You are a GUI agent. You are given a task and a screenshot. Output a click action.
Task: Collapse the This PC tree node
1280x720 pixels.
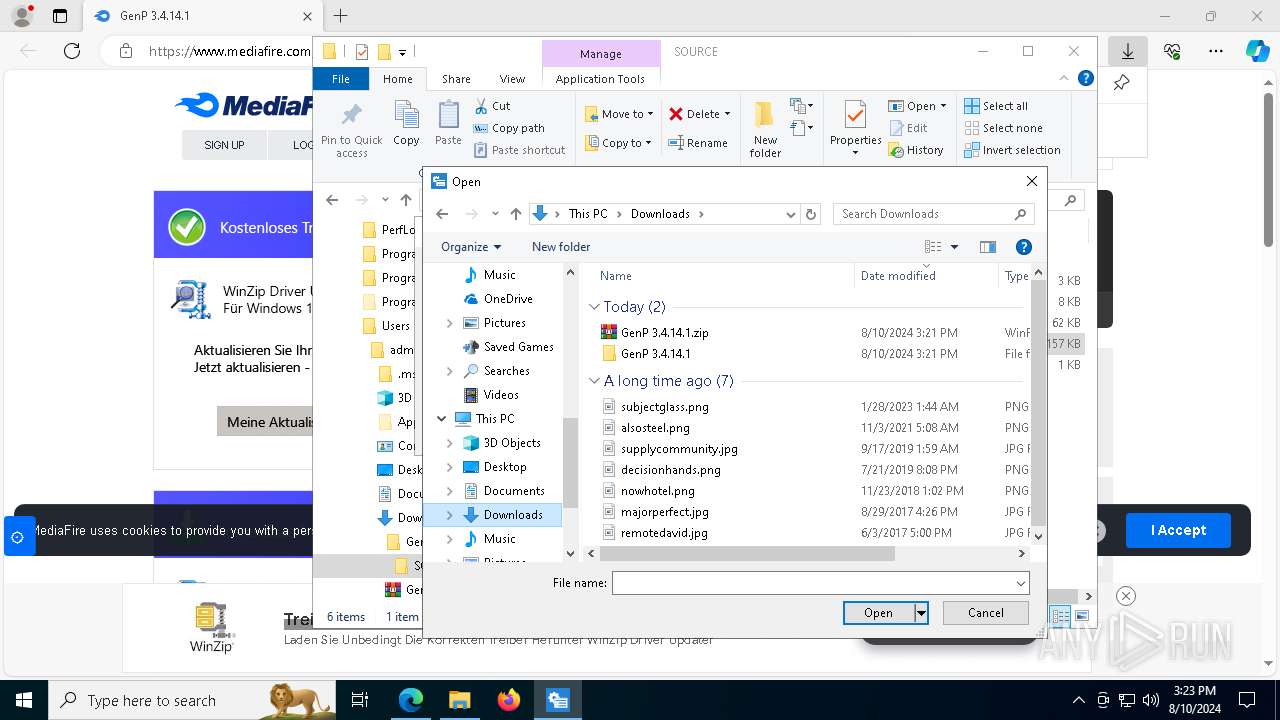[442, 419]
